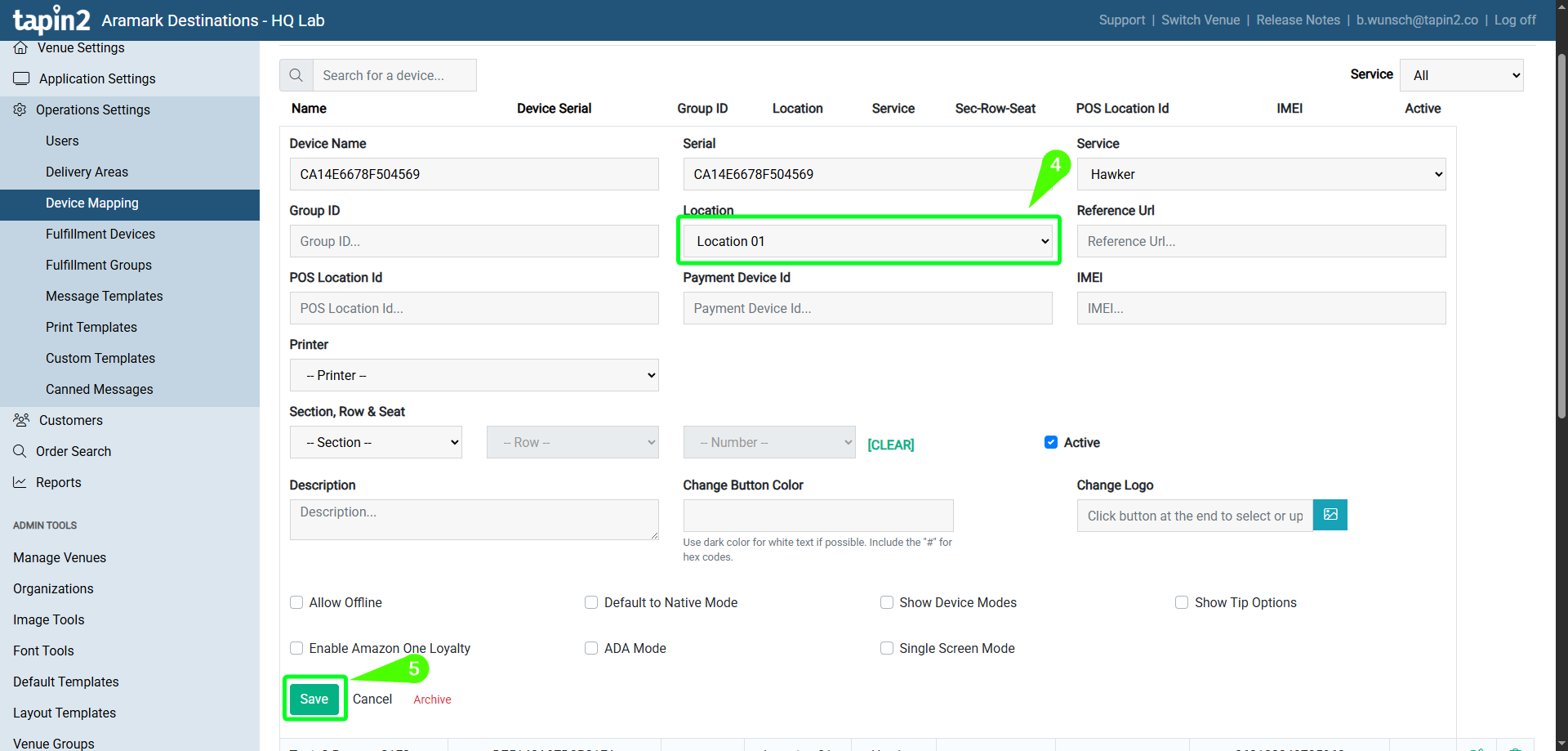The height and width of the screenshot is (751, 1568).
Task: Open the Section dropdown
Action: tap(376, 442)
